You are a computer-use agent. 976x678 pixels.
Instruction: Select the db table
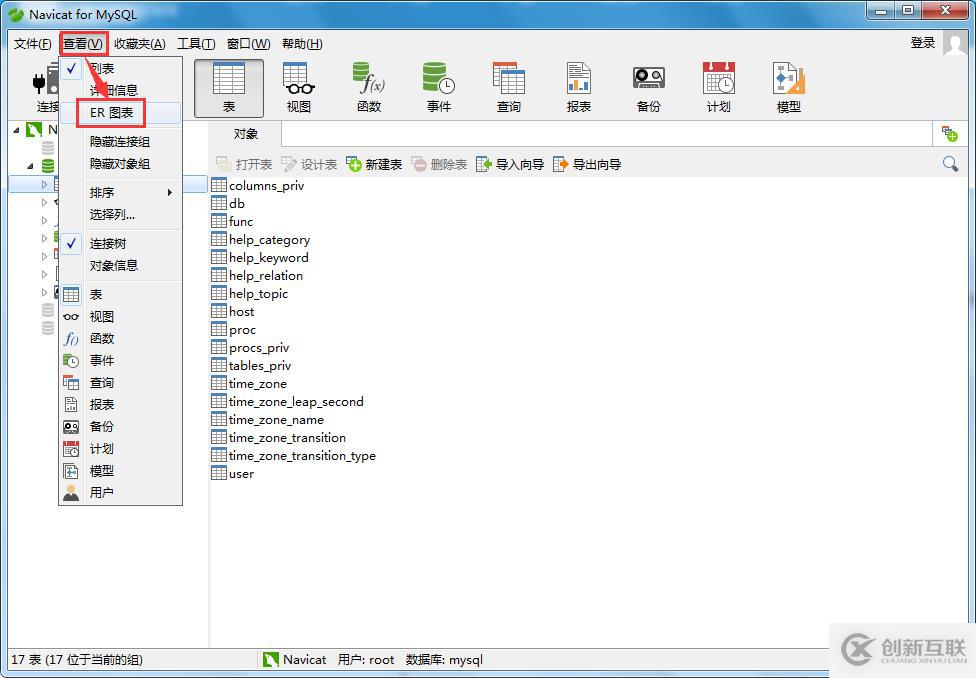(228, 204)
